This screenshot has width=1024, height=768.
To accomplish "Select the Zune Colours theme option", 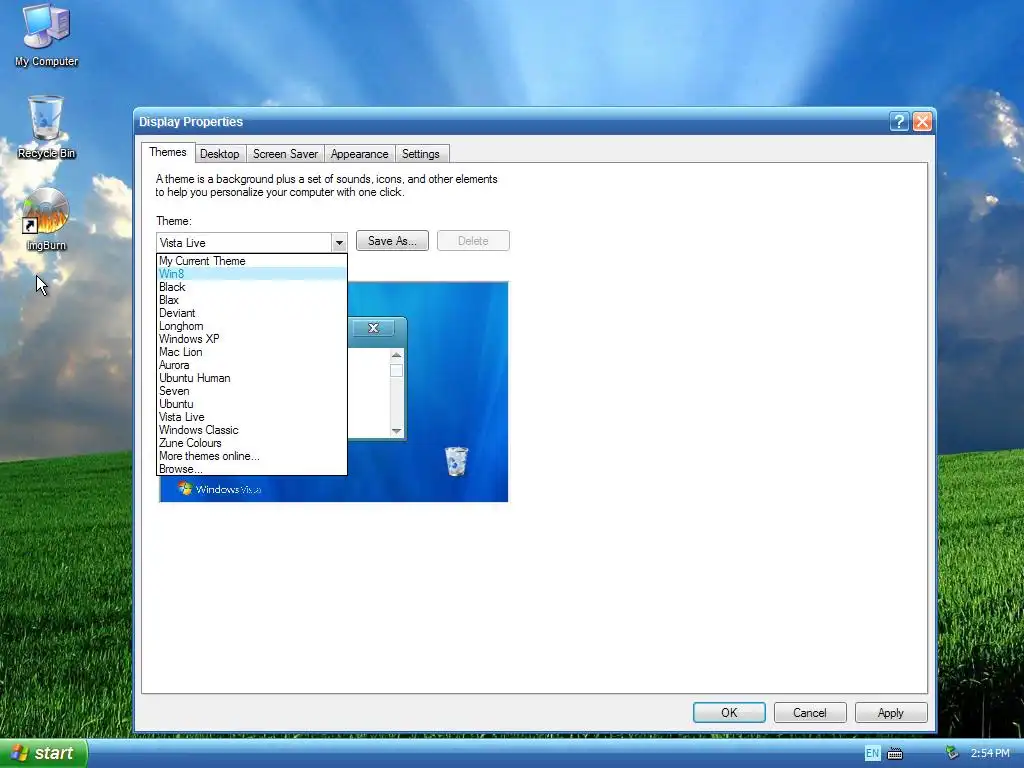I will (x=251, y=443).
